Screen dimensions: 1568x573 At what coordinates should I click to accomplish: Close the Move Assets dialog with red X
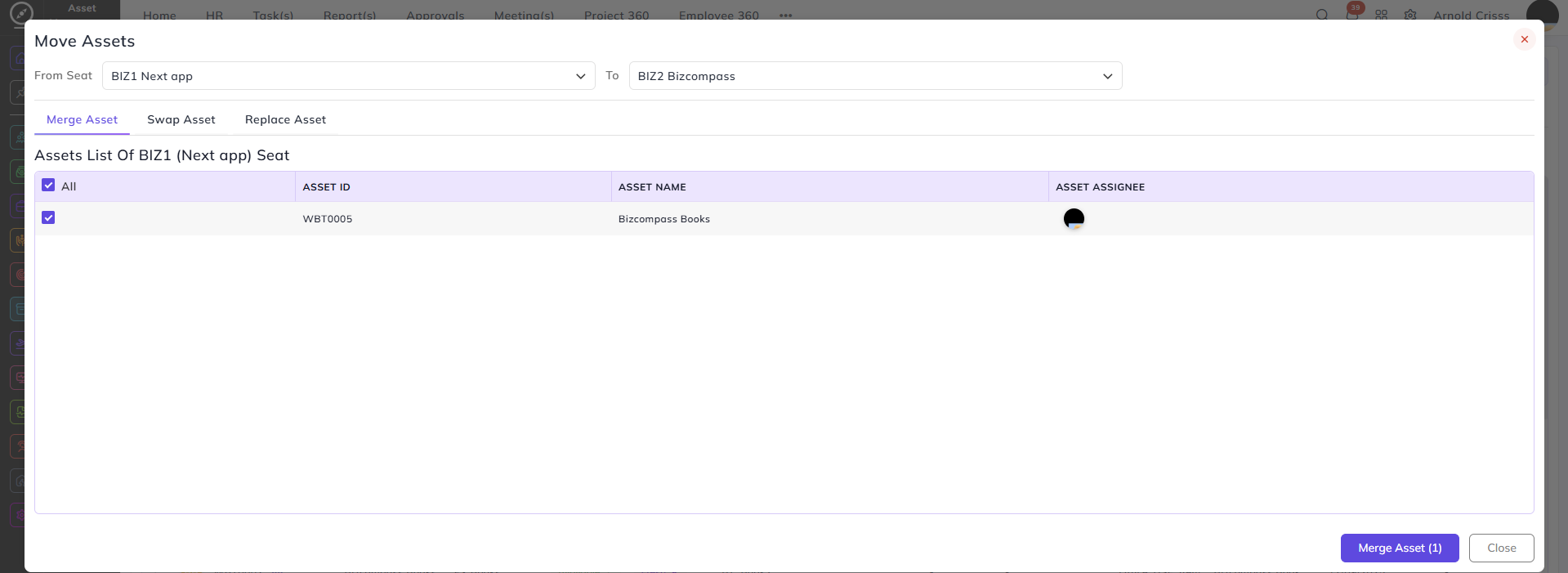[1524, 39]
